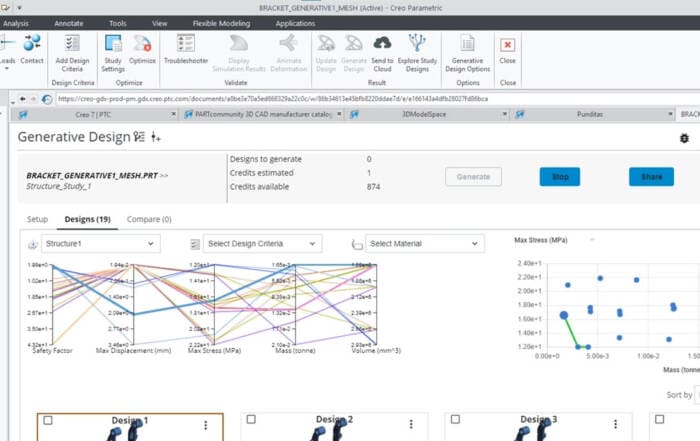Screen dimensions: 700x441
Task: Click browser home globe icon
Action: pyautogui.click(x=47, y=99)
